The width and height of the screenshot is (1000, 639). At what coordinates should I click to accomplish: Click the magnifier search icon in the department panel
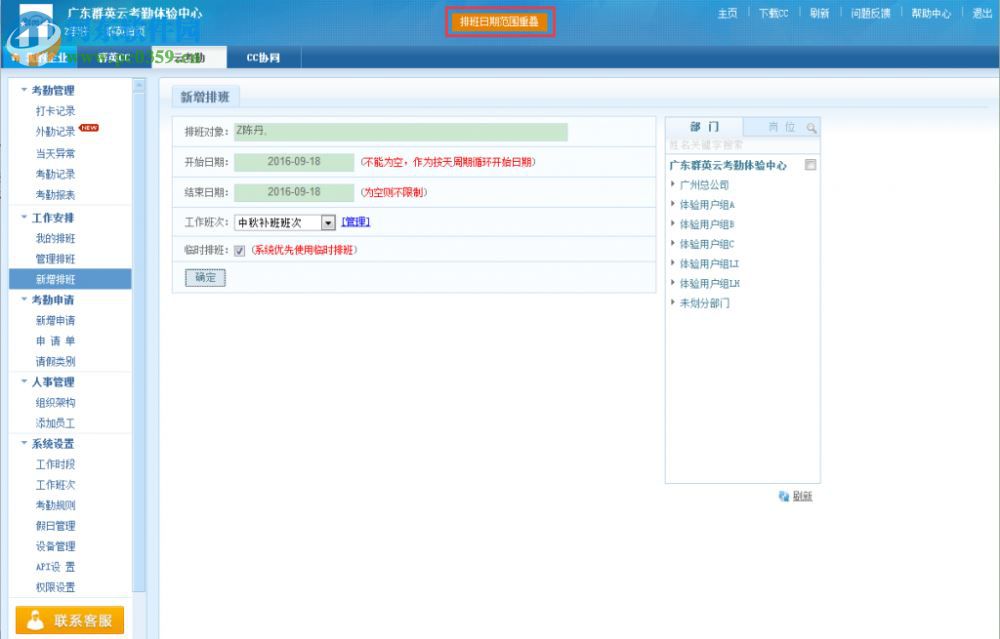[811, 129]
